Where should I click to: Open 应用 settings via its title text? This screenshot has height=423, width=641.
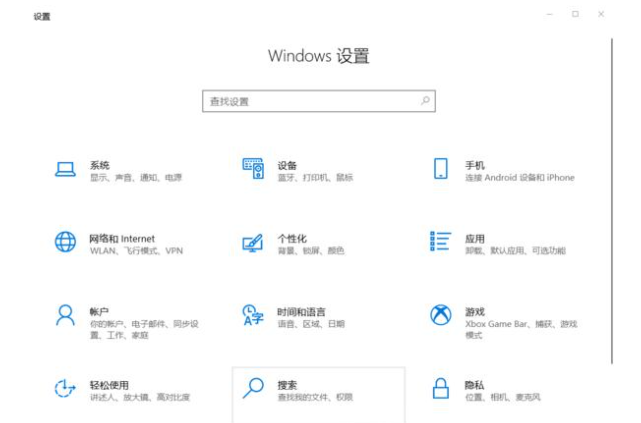pos(474,239)
